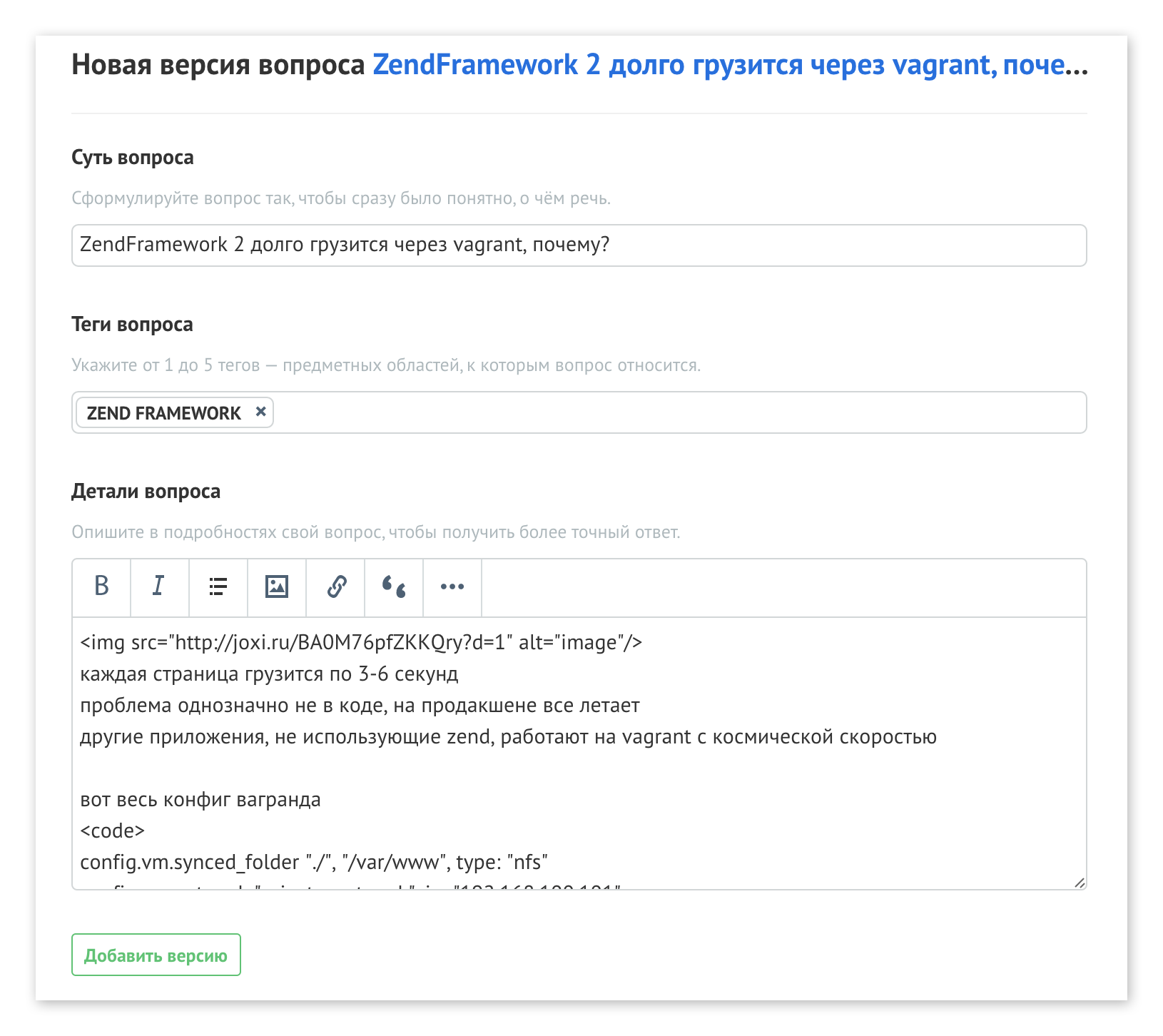Click the joxi.ru image URL text in the editor
The image size is (1163, 1036).
tap(357, 641)
